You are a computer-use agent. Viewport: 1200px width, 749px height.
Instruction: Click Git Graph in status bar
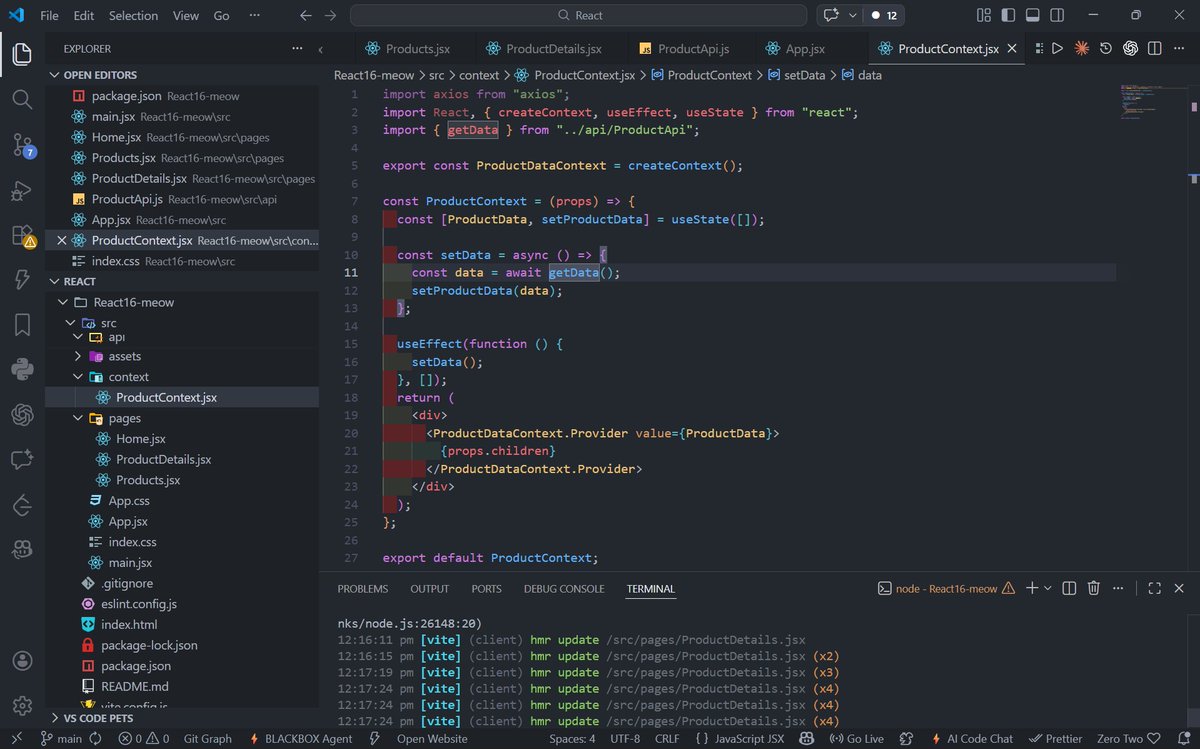[208, 738]
